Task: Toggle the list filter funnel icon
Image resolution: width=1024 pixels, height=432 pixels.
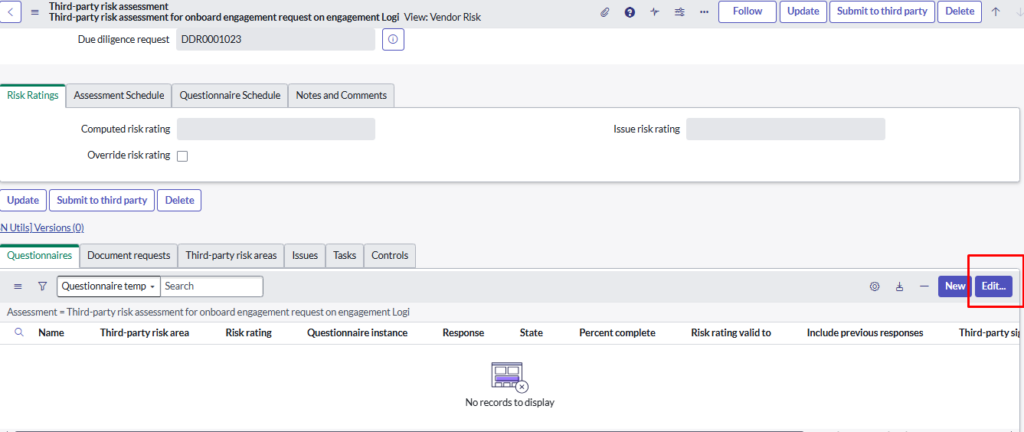Action: pos(42,286)
